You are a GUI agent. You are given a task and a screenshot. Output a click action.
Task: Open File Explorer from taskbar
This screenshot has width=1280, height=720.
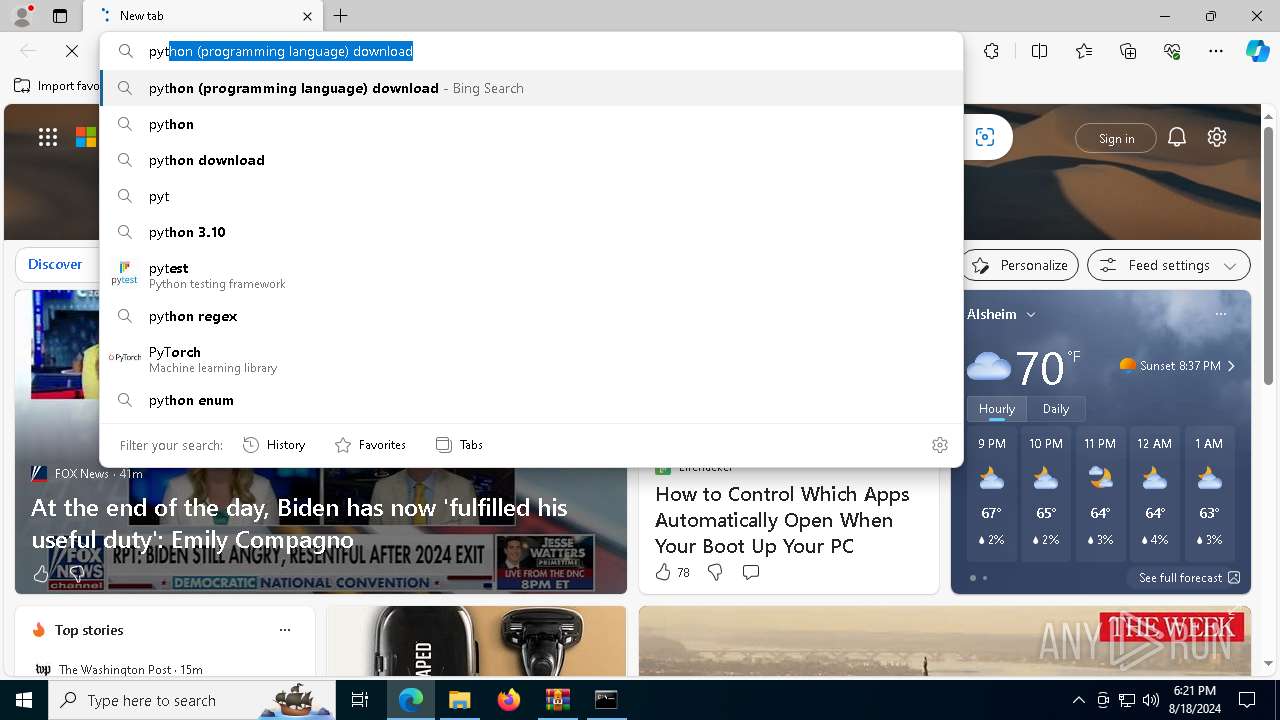pos(459,700)
